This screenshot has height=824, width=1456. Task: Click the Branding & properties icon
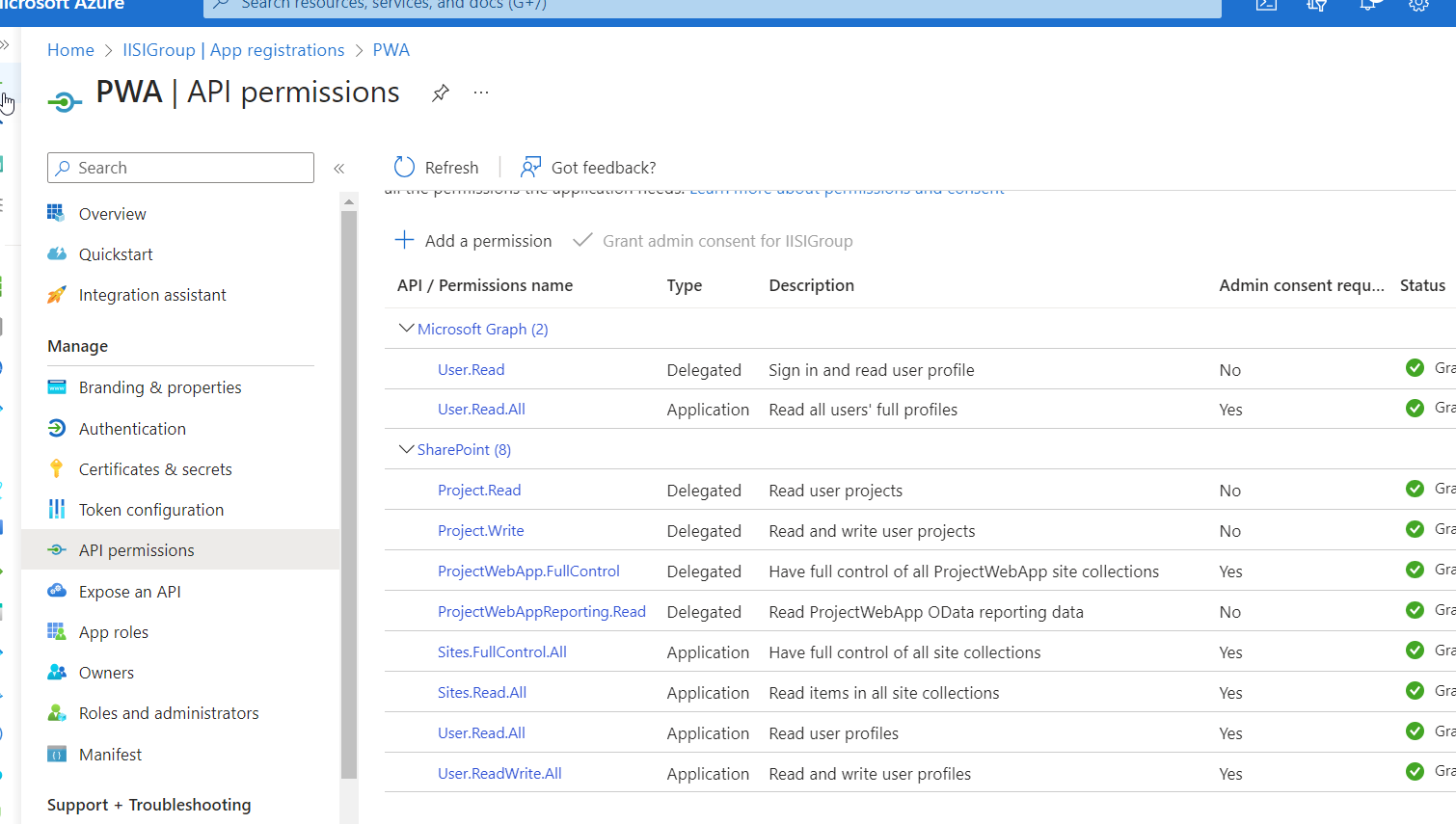(x=57, y=387)
